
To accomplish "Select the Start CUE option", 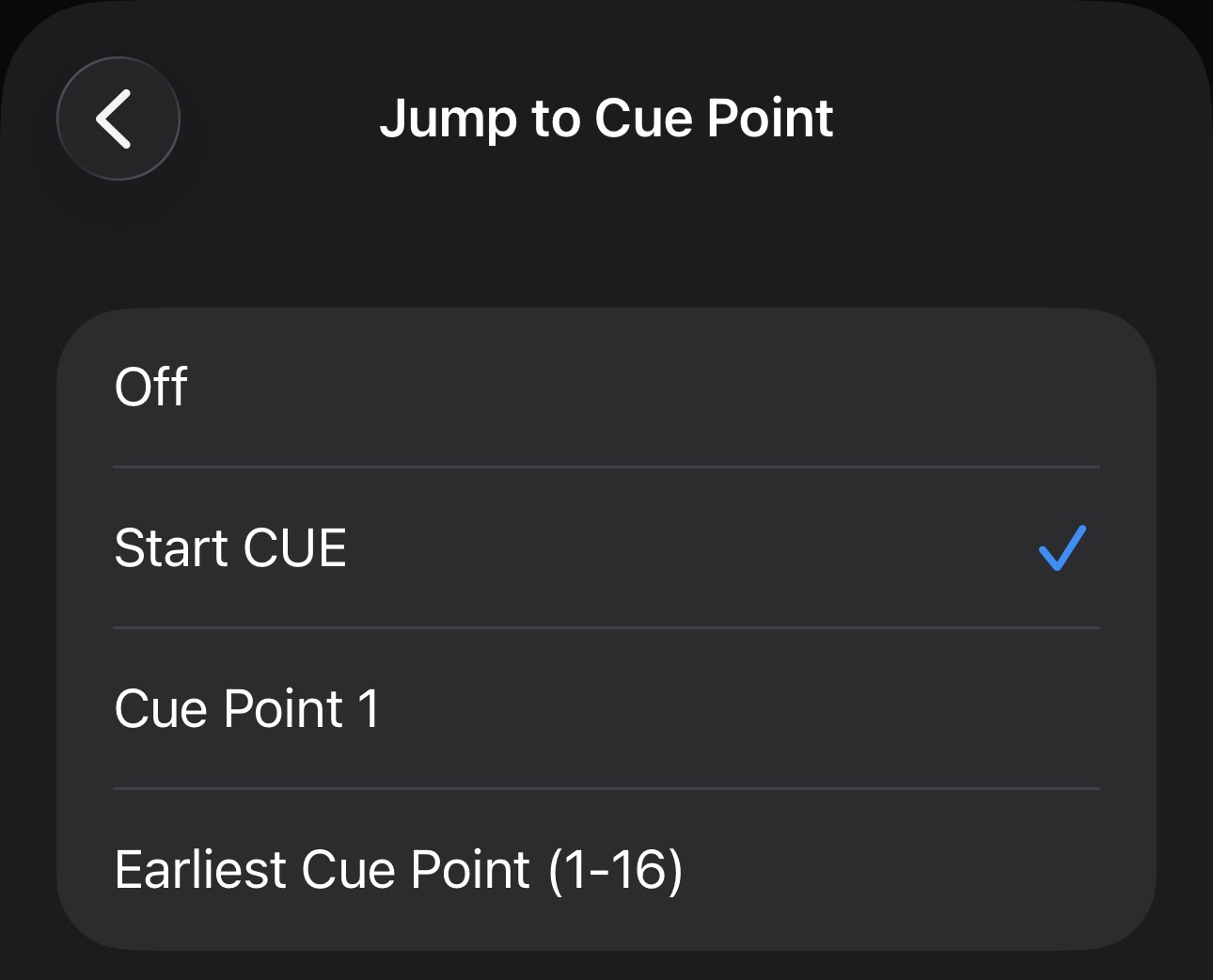I will pos(606,548).
